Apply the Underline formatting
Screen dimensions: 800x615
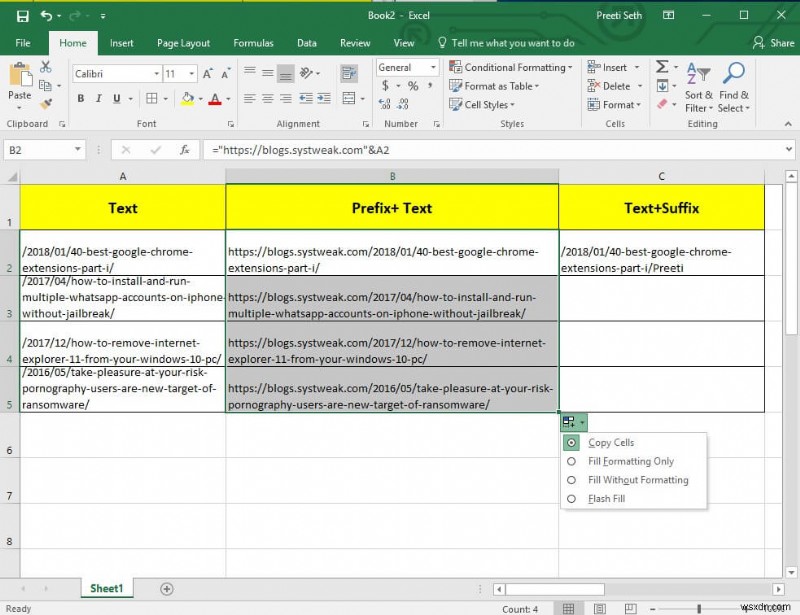tap(116, 97)
